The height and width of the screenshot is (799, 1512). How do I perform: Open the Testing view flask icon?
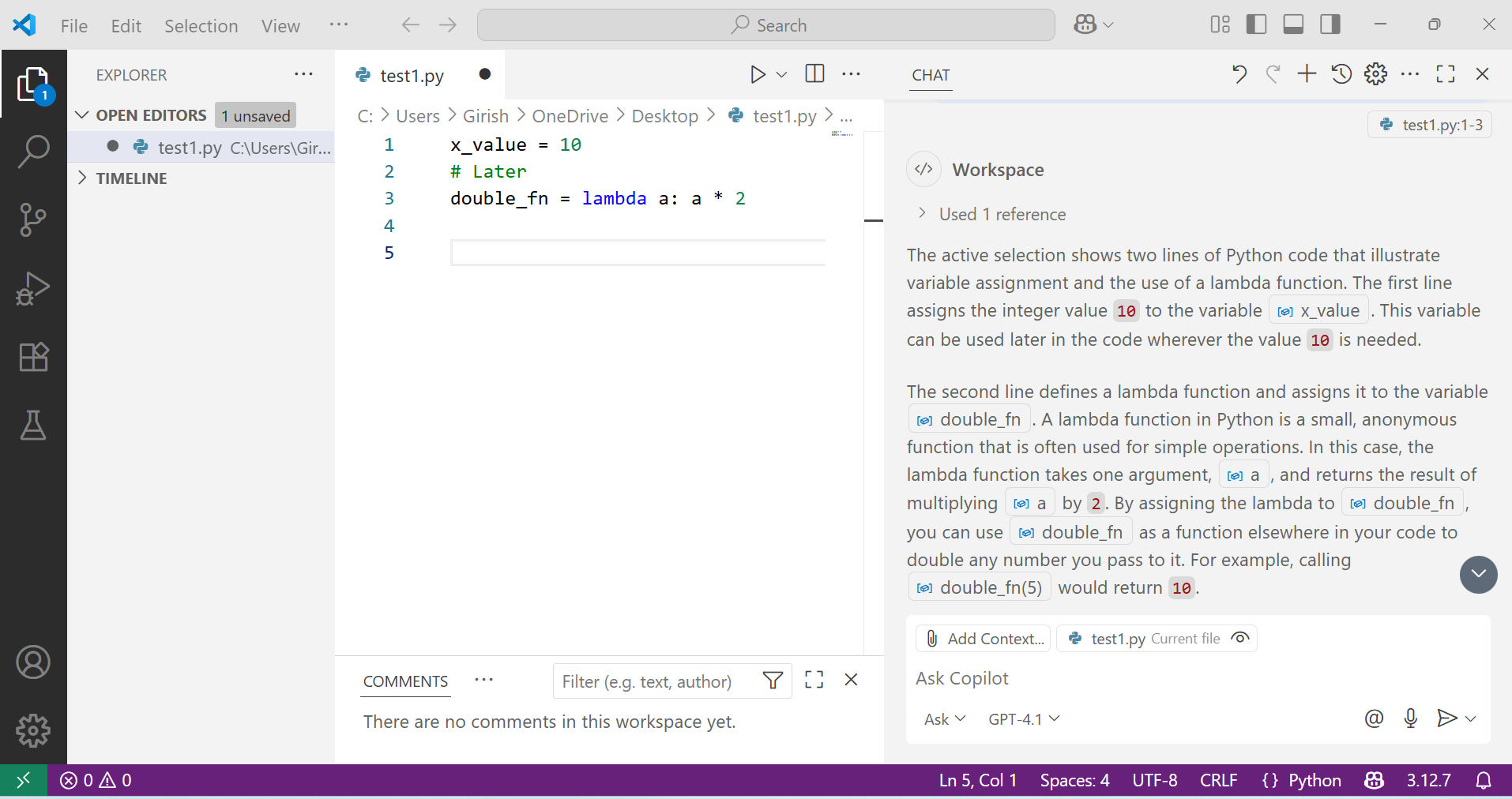(x=33, y=426)
